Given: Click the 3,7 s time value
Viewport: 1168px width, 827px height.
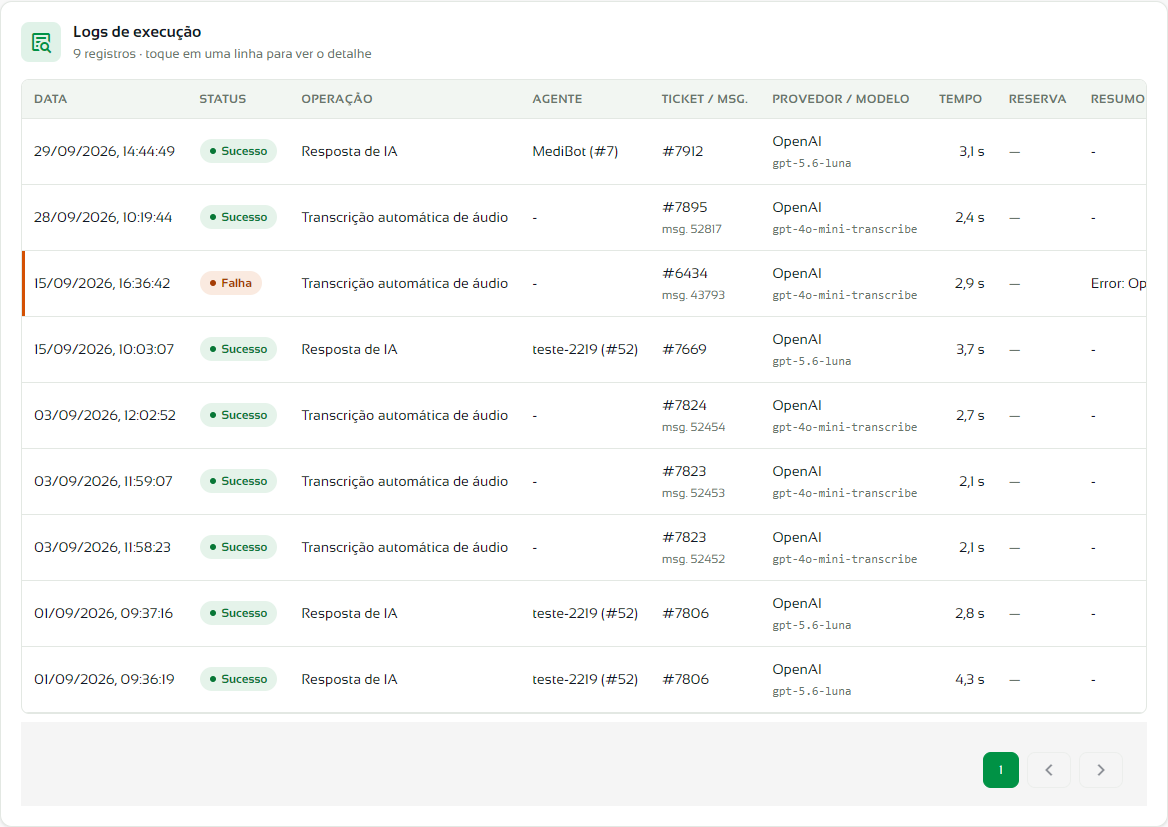Looking at the screenshot, I should pos(971,349).
